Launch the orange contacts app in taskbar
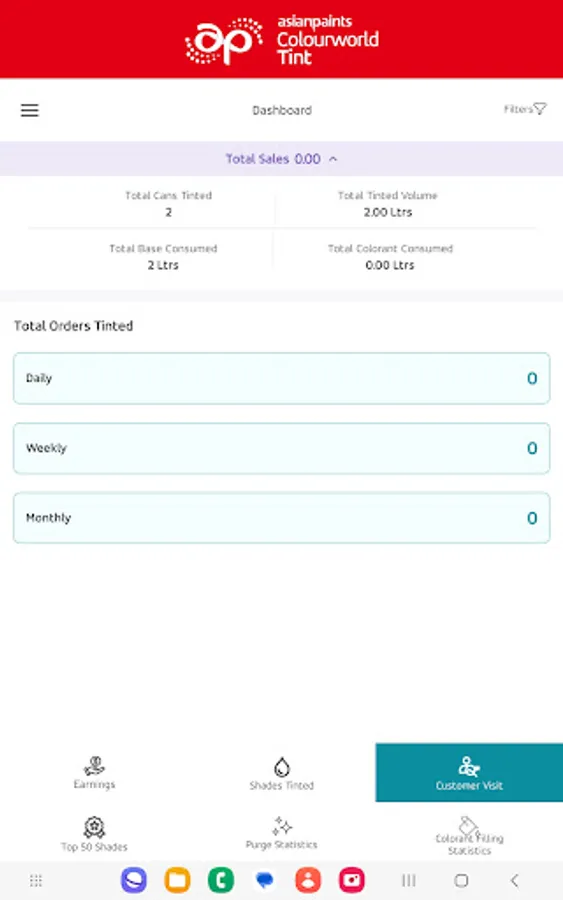563x900 pixels. coord(308,880)
